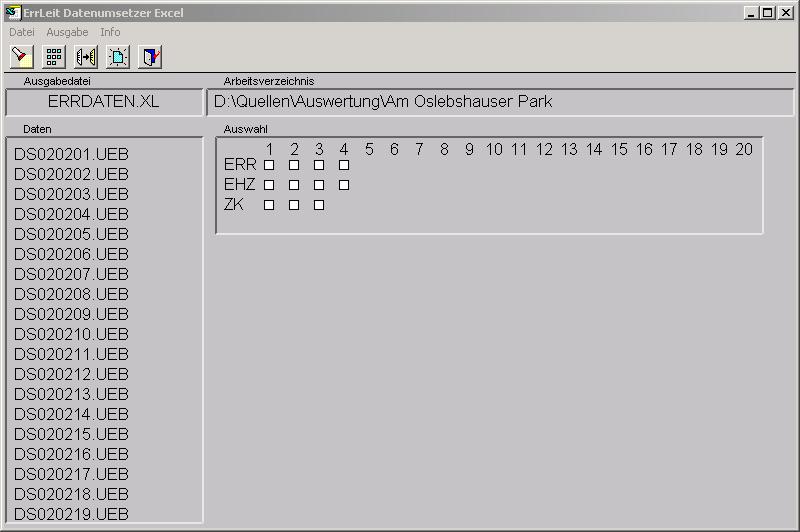Click the data convert arrow toolbar icon
Screen dimensions: 800x532
pyautogui.click(x=86, y=57)
